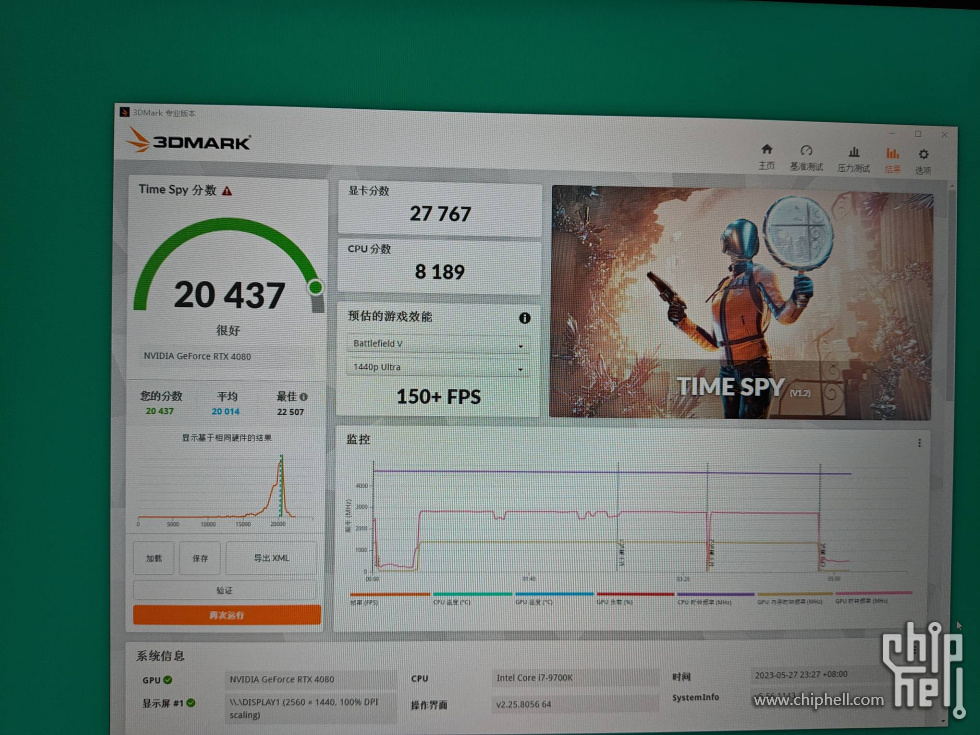
Task: Toggle the GPU 温度 (°C) legend series
Action: coord(554,599)
